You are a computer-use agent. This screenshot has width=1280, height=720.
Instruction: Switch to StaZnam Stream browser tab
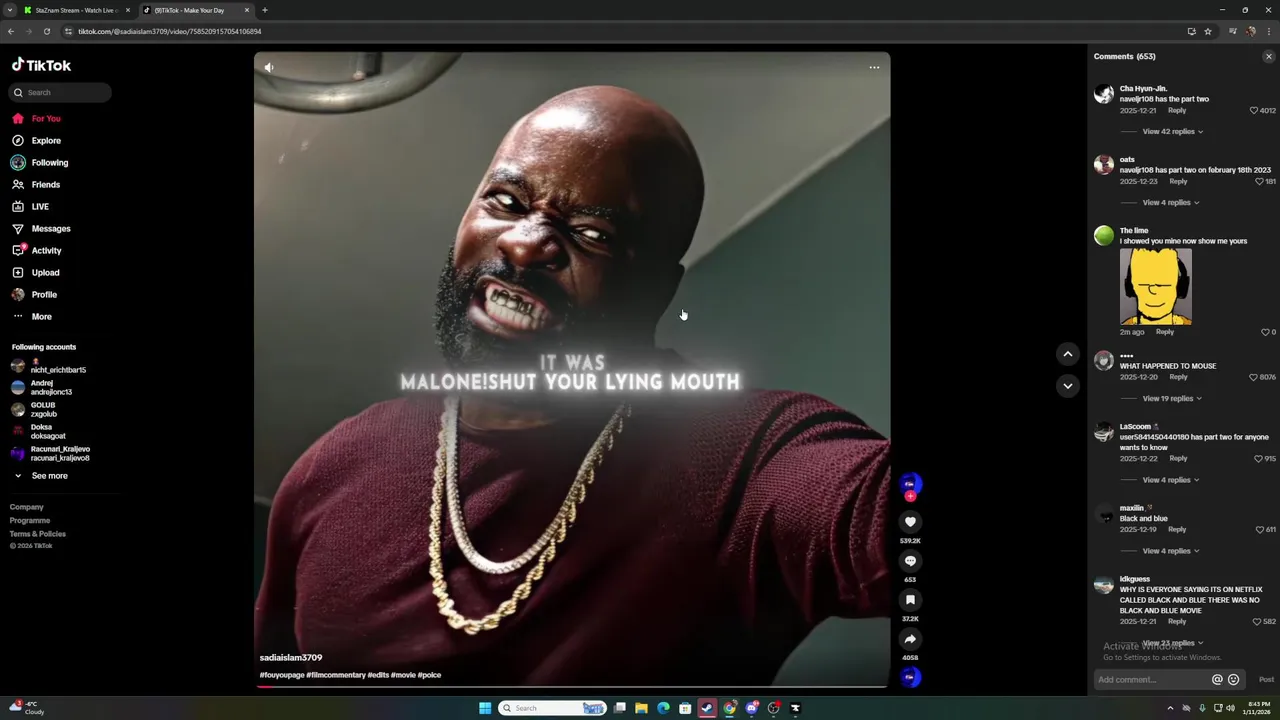[77, 10]
